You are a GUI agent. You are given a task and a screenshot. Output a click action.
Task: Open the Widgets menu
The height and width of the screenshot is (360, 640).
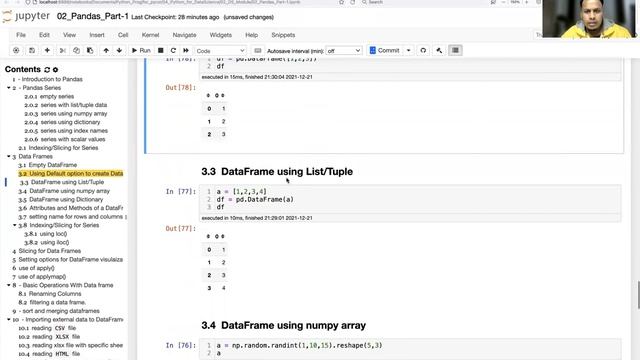pos(220,35)
